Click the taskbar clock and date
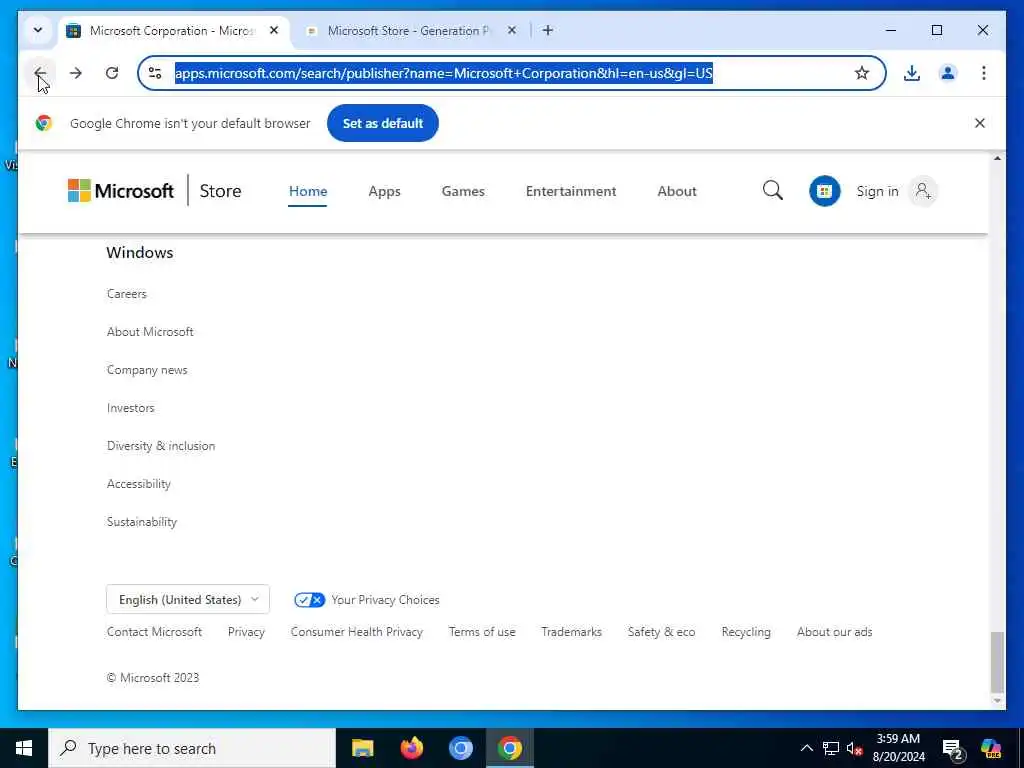The height and width of the screenshot is (768, 1024). point(899,748)
